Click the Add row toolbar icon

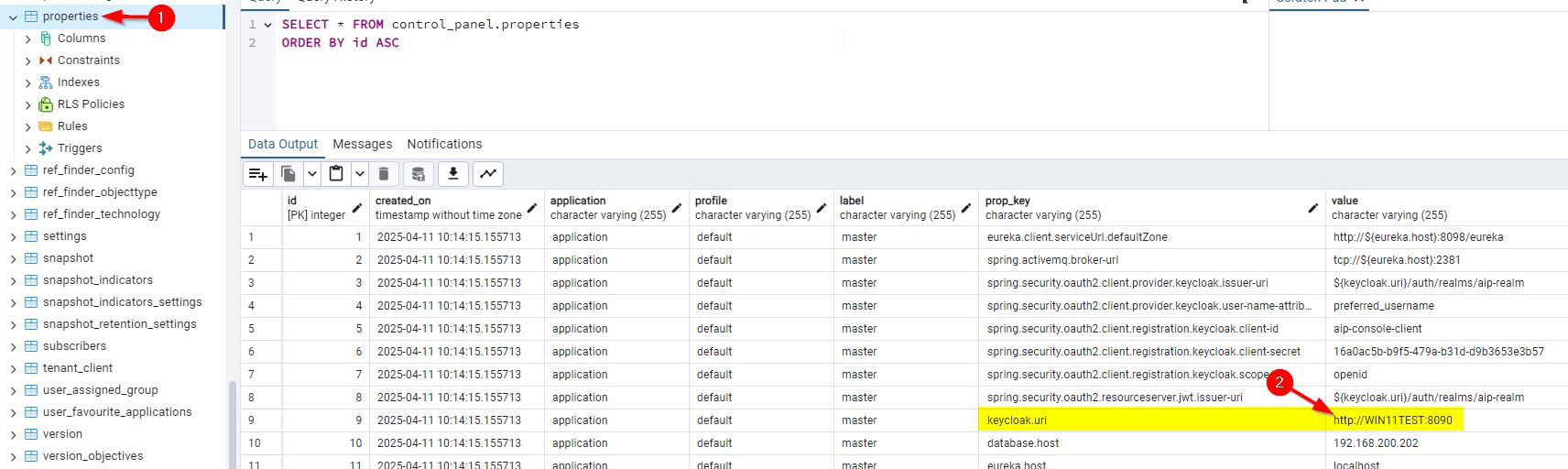click(258, 174)
